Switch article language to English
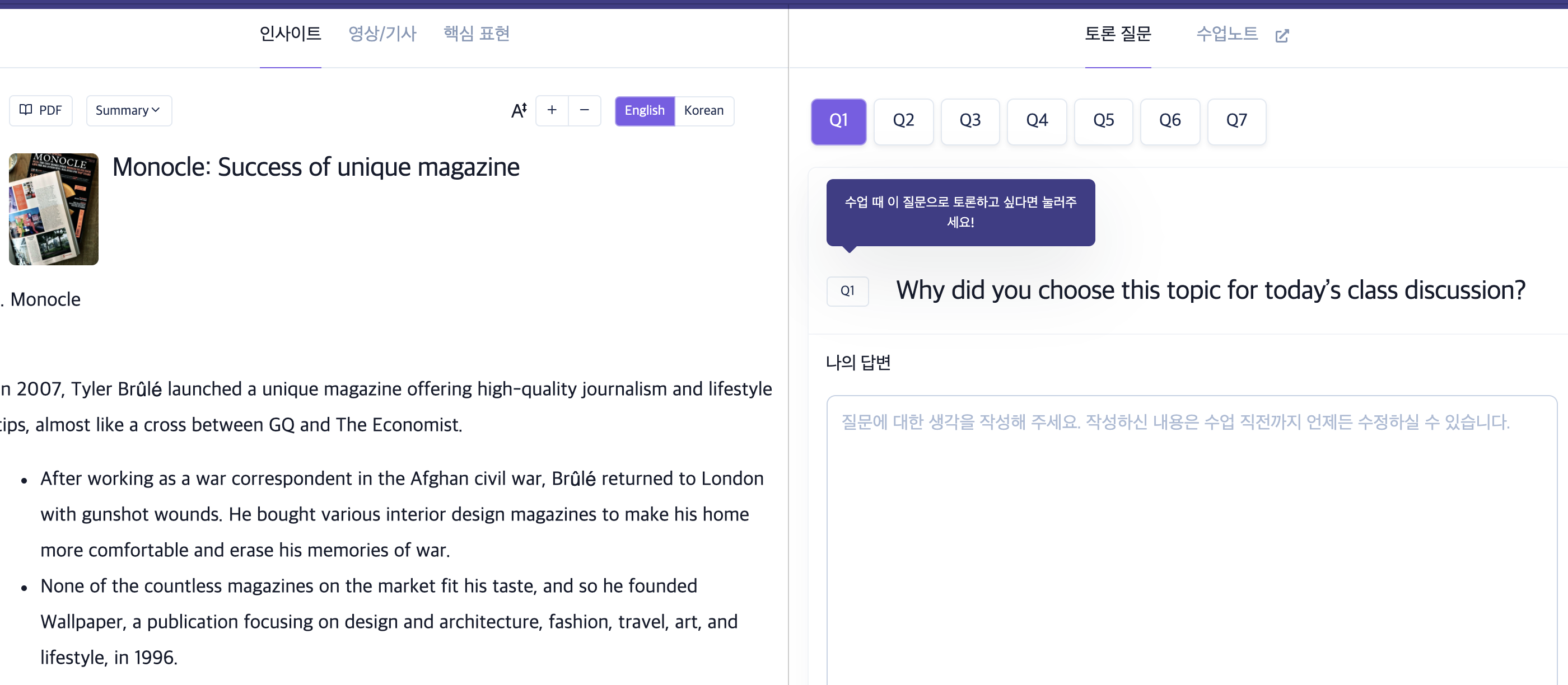The width and height of the screenshot is (1568, 685). point(644,110)
